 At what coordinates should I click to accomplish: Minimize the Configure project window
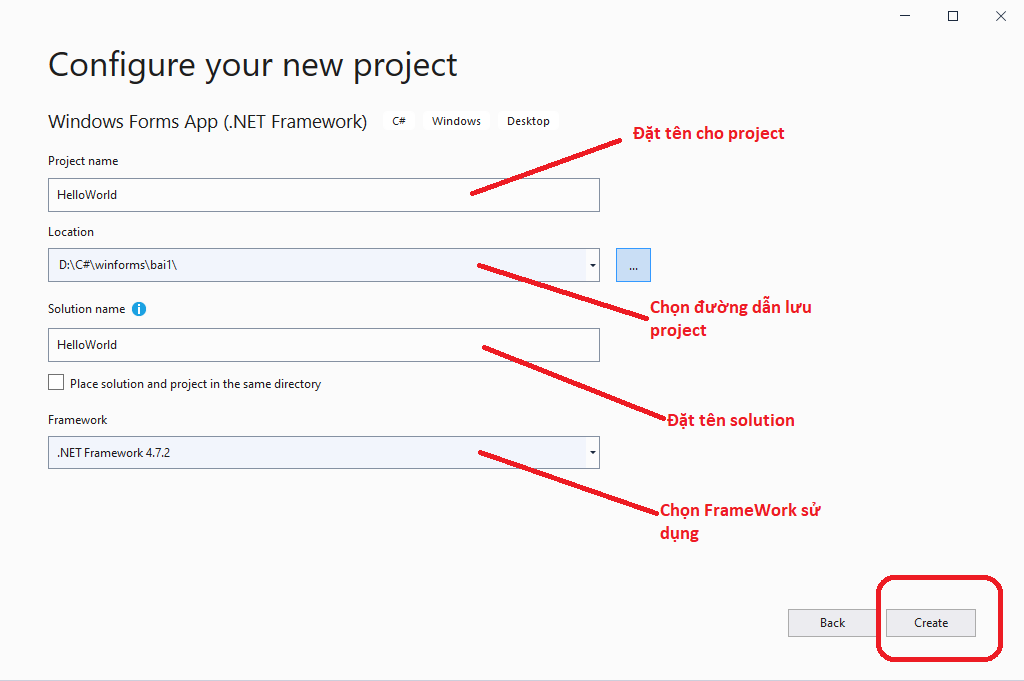(905, 16)
